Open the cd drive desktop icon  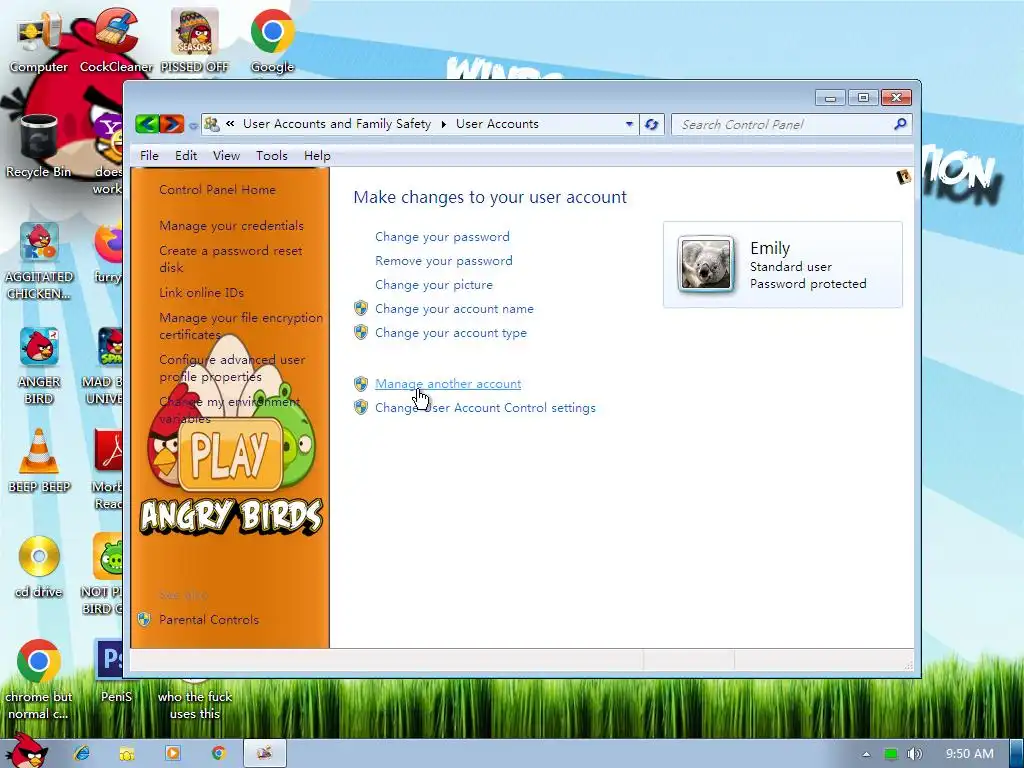[x=39, y=566]
